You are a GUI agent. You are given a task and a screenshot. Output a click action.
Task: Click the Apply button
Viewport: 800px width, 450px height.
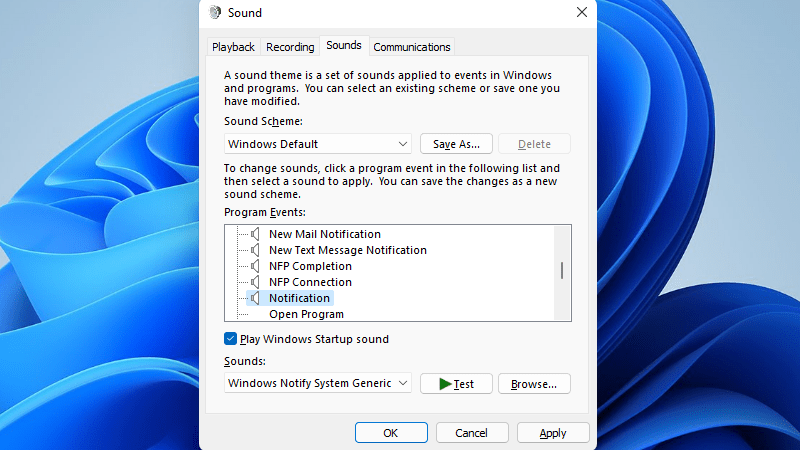[553, 433]
